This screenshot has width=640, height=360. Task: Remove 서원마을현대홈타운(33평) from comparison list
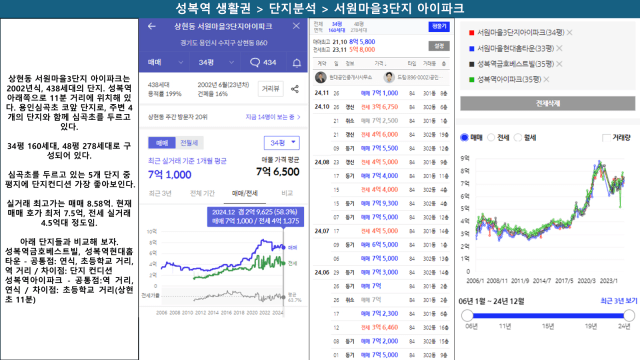(559, 48)
